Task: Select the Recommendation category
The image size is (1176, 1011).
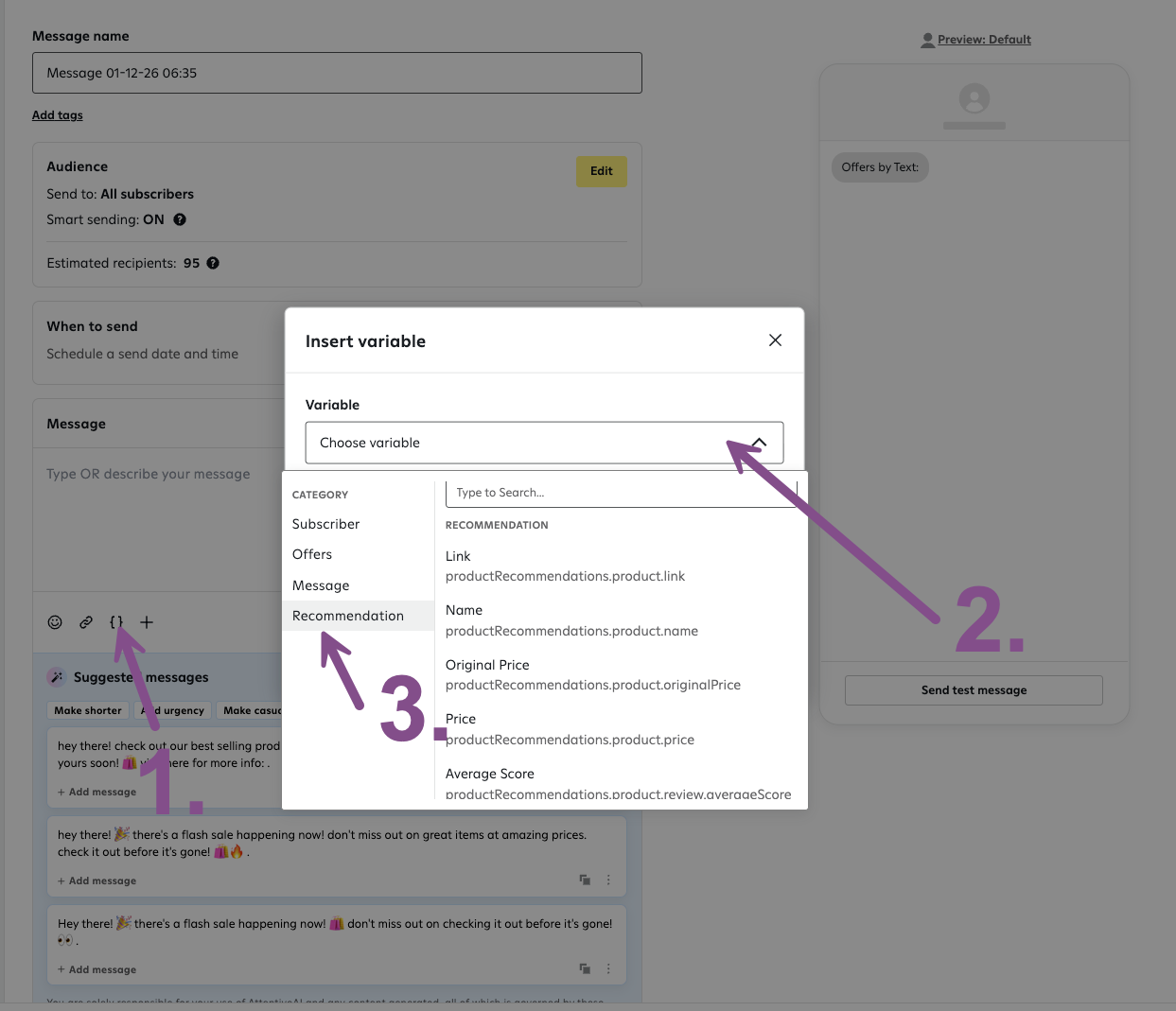Action: click(x=348, y=616)
